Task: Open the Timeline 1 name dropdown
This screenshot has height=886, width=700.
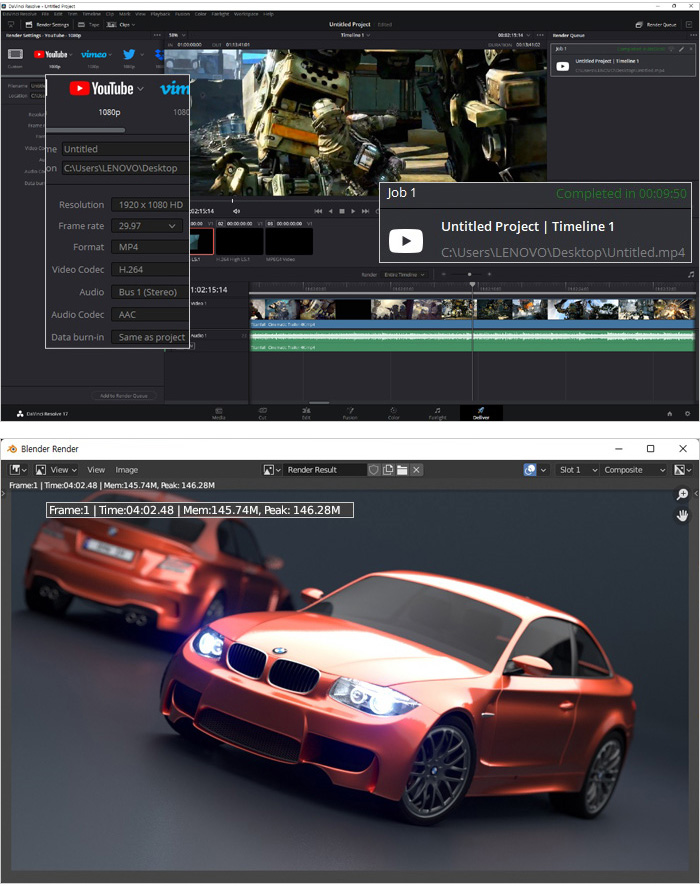Action: tap(355, 35)
